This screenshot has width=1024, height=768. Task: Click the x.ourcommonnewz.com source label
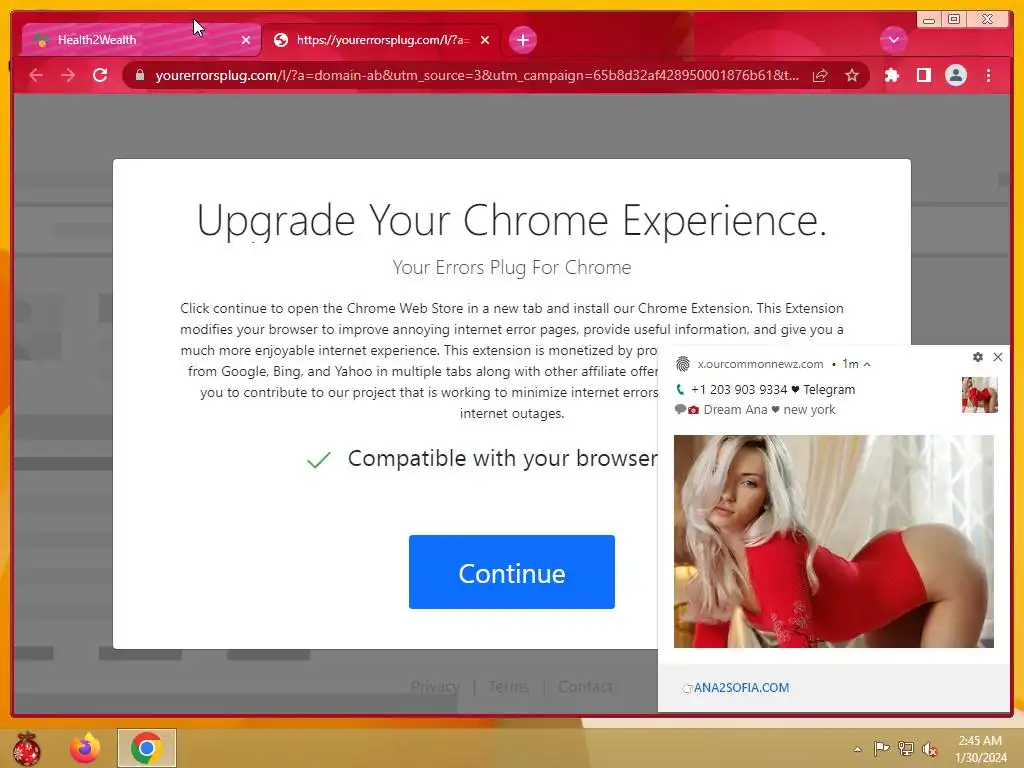(760, 364)
